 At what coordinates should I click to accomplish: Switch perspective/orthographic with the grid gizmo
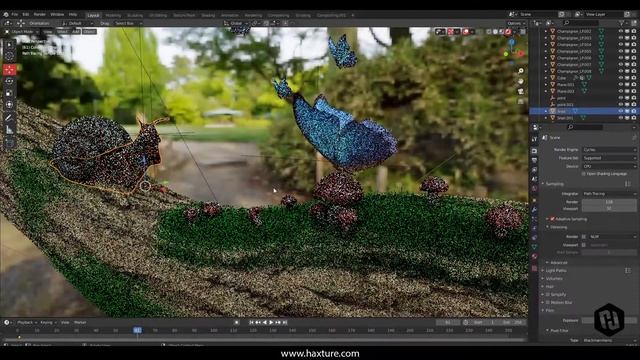click(x=521, y=101)
